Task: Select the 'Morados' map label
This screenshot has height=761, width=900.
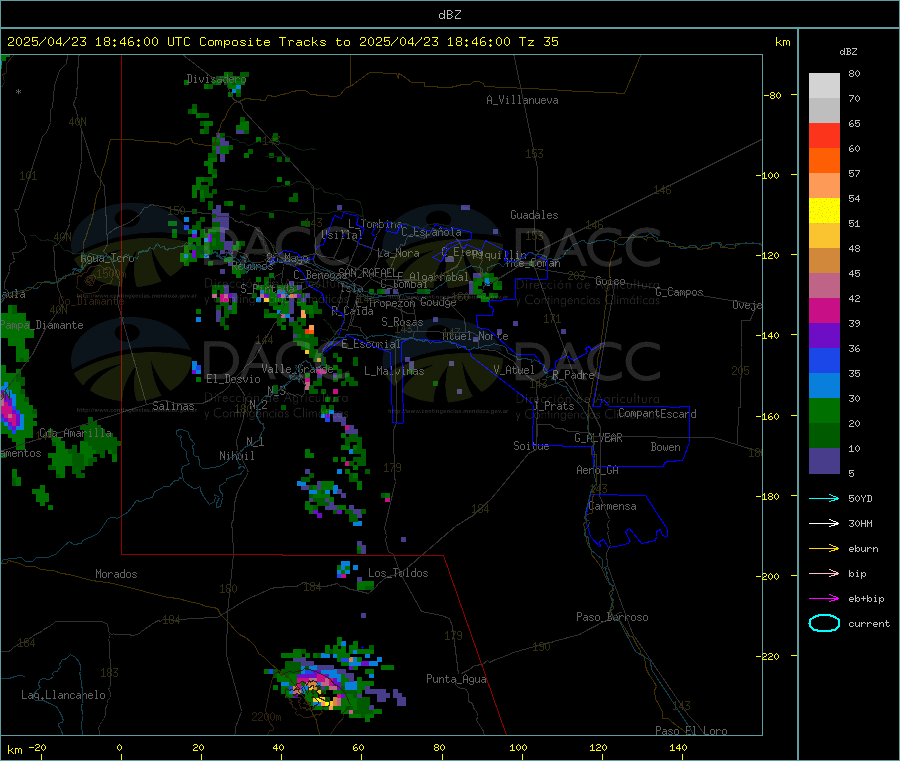Action: 116,574
